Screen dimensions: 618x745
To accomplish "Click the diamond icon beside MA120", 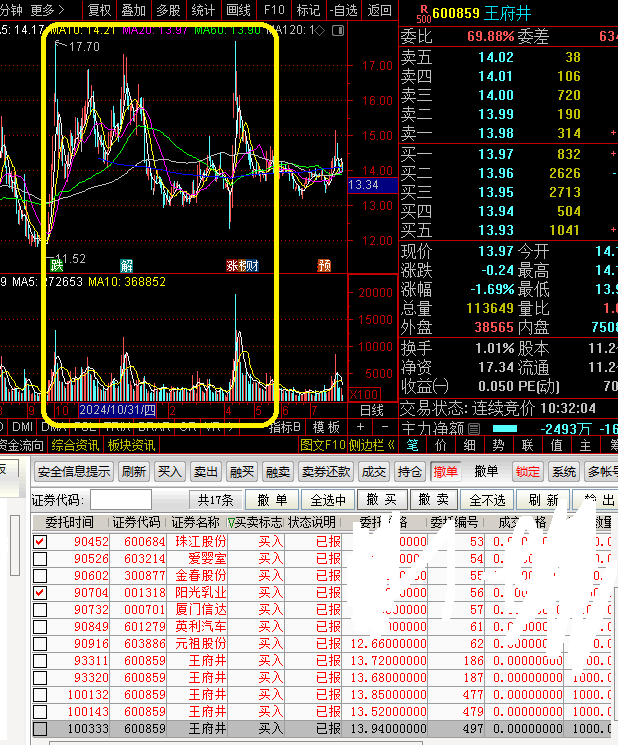I will (x=320, y=31).
